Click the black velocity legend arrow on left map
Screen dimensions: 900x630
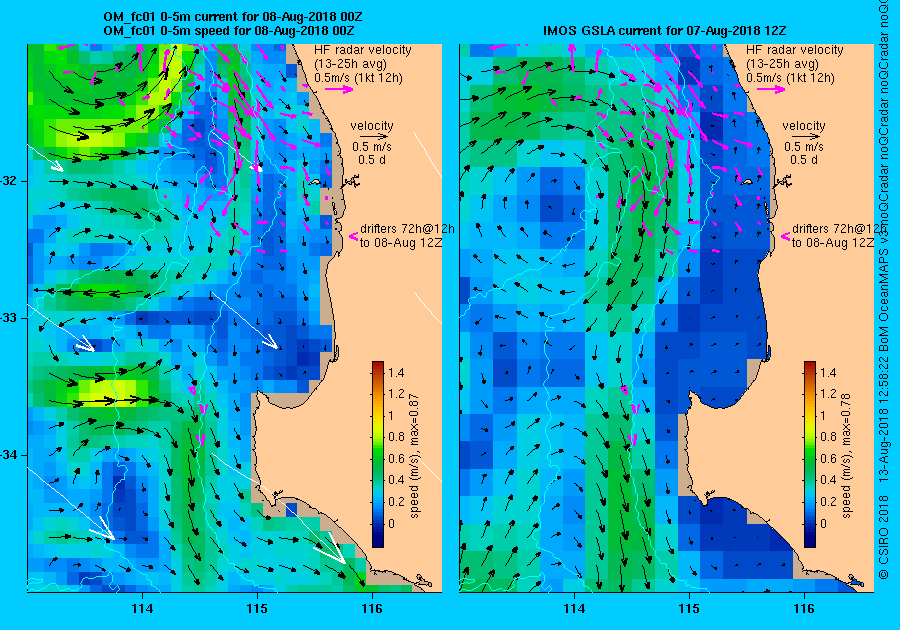click(374, 137)
